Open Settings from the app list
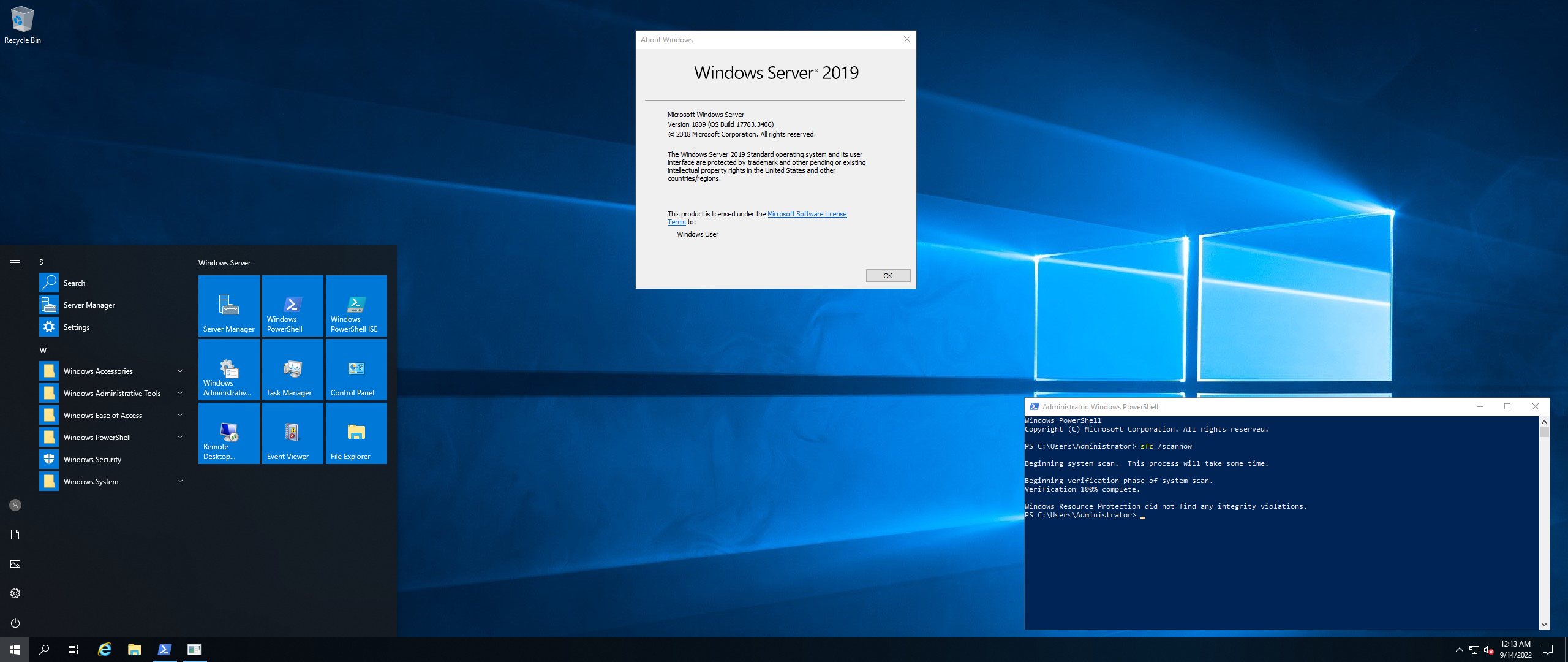Image resolution: width=1568 pixels, height=662 pixels. (x=113, y=327)
